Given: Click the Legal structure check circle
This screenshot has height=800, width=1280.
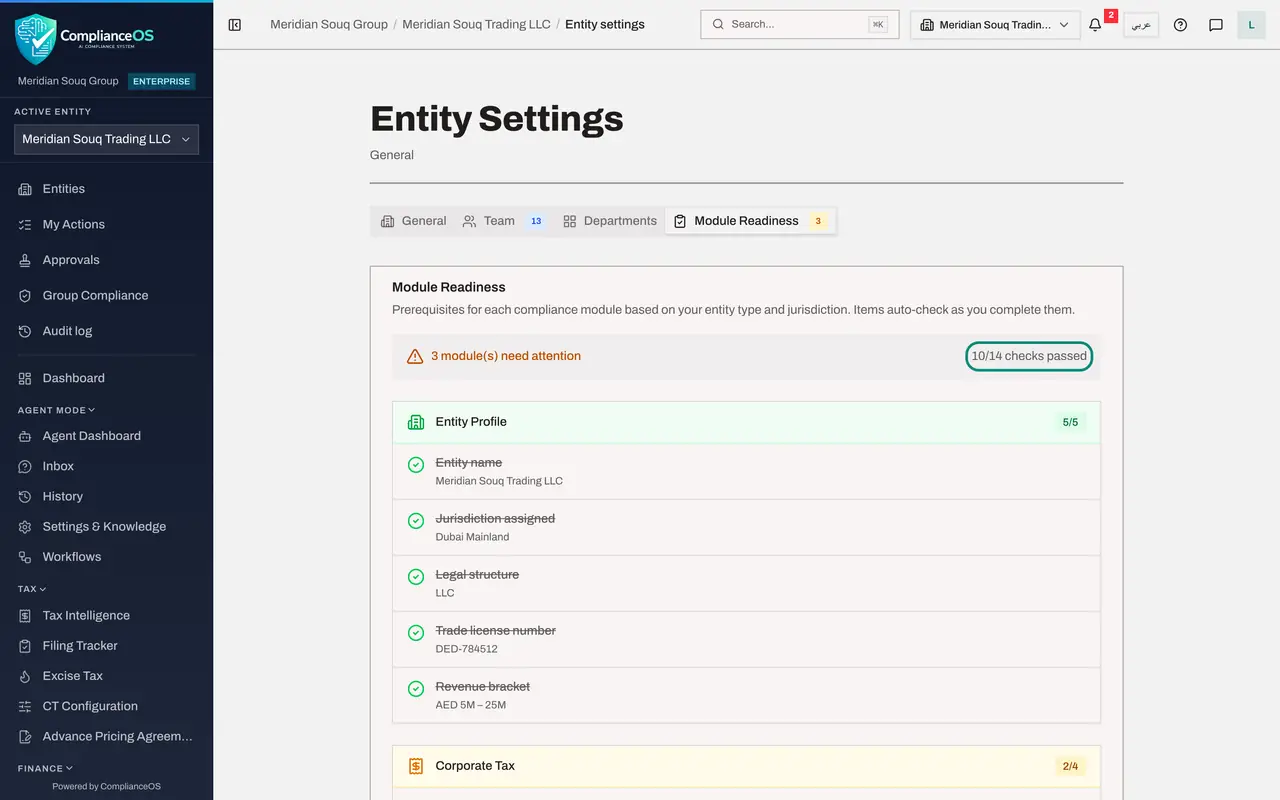Looking at the screenshot, I should (x=416, y=577).
